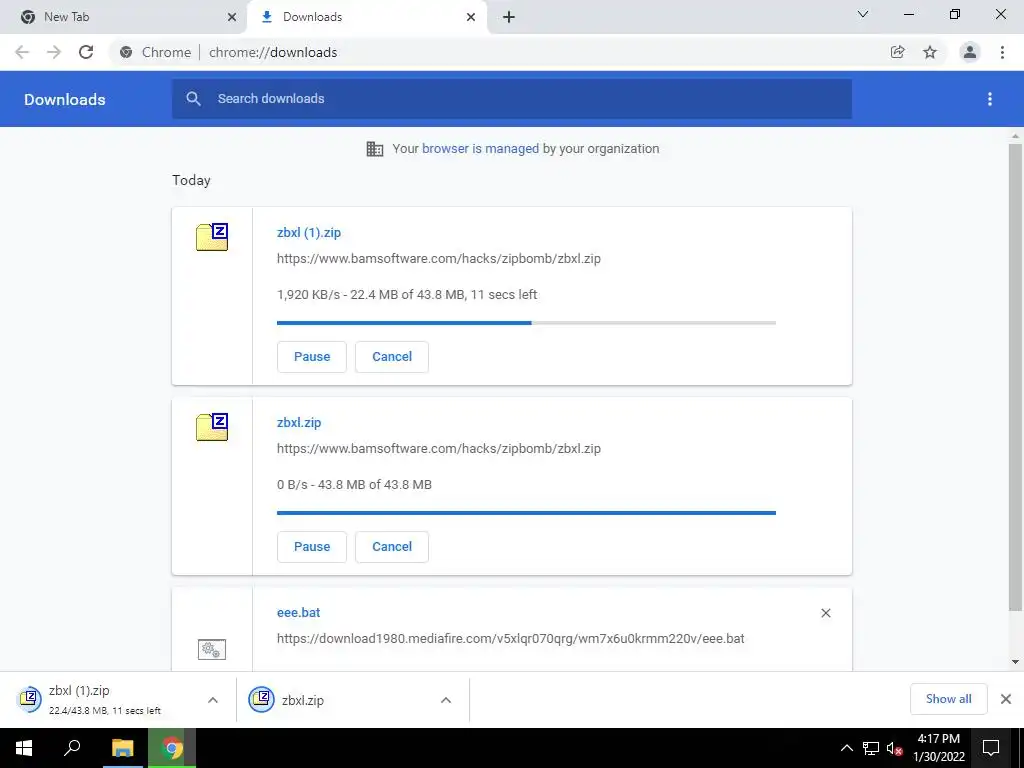The image size is (1024, 768).
Task: Close the downloads shelf bar
Action: click(x=1006, y=699)
